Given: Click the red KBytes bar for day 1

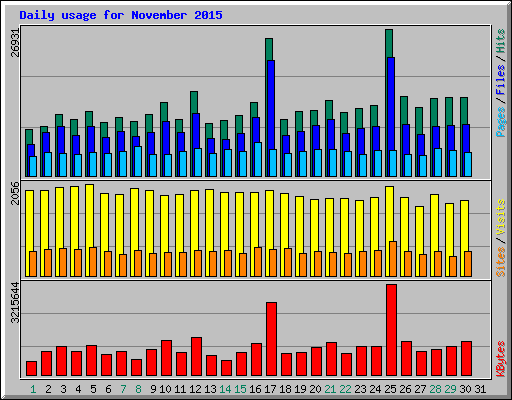Looking at the screenshot, I should 31,369.
